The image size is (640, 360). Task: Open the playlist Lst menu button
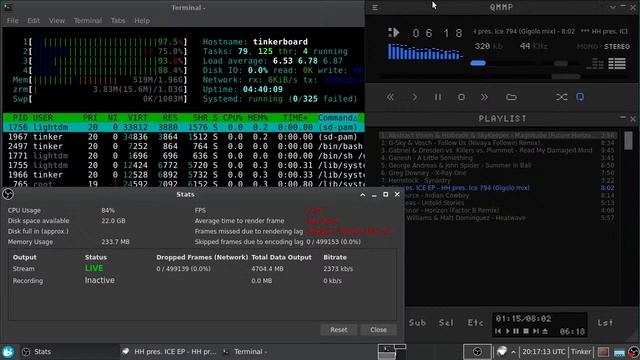tap(605, 322)
